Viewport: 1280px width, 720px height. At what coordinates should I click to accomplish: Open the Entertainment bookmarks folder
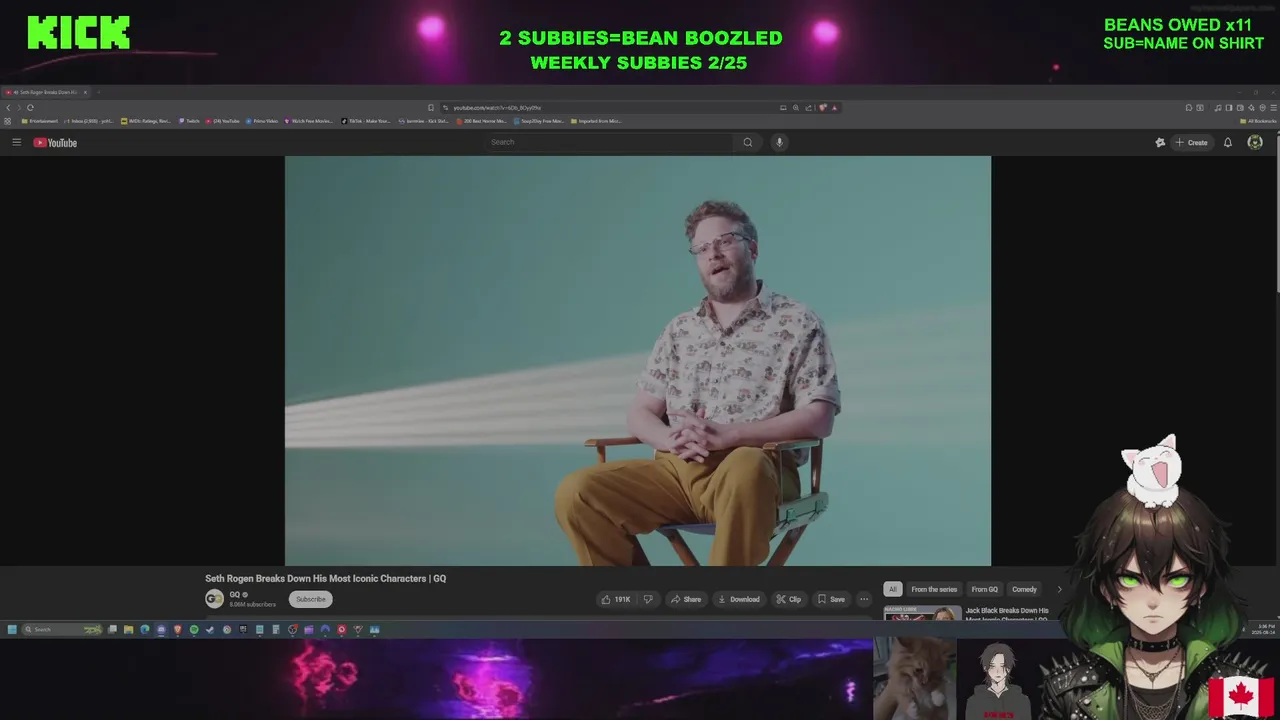pos(40,121)
